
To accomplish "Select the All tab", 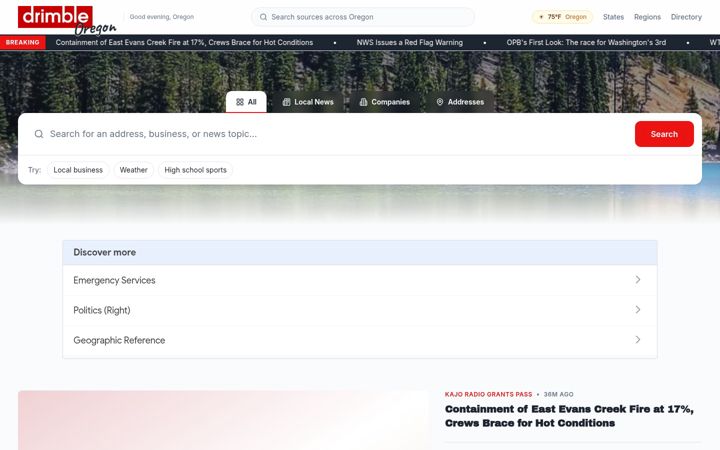I will (246, 102).
